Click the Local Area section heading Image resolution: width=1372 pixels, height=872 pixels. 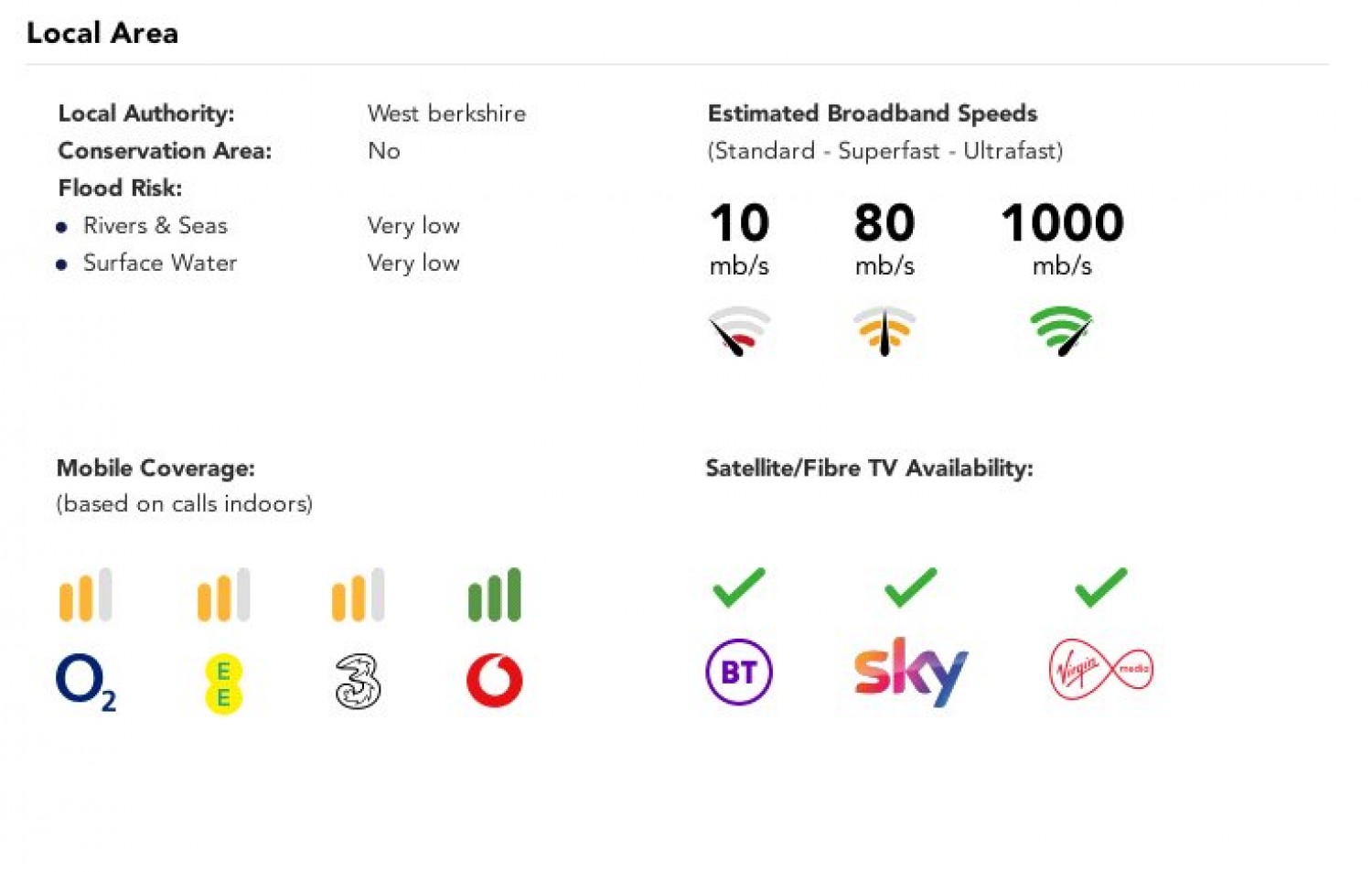pos(102,33)
